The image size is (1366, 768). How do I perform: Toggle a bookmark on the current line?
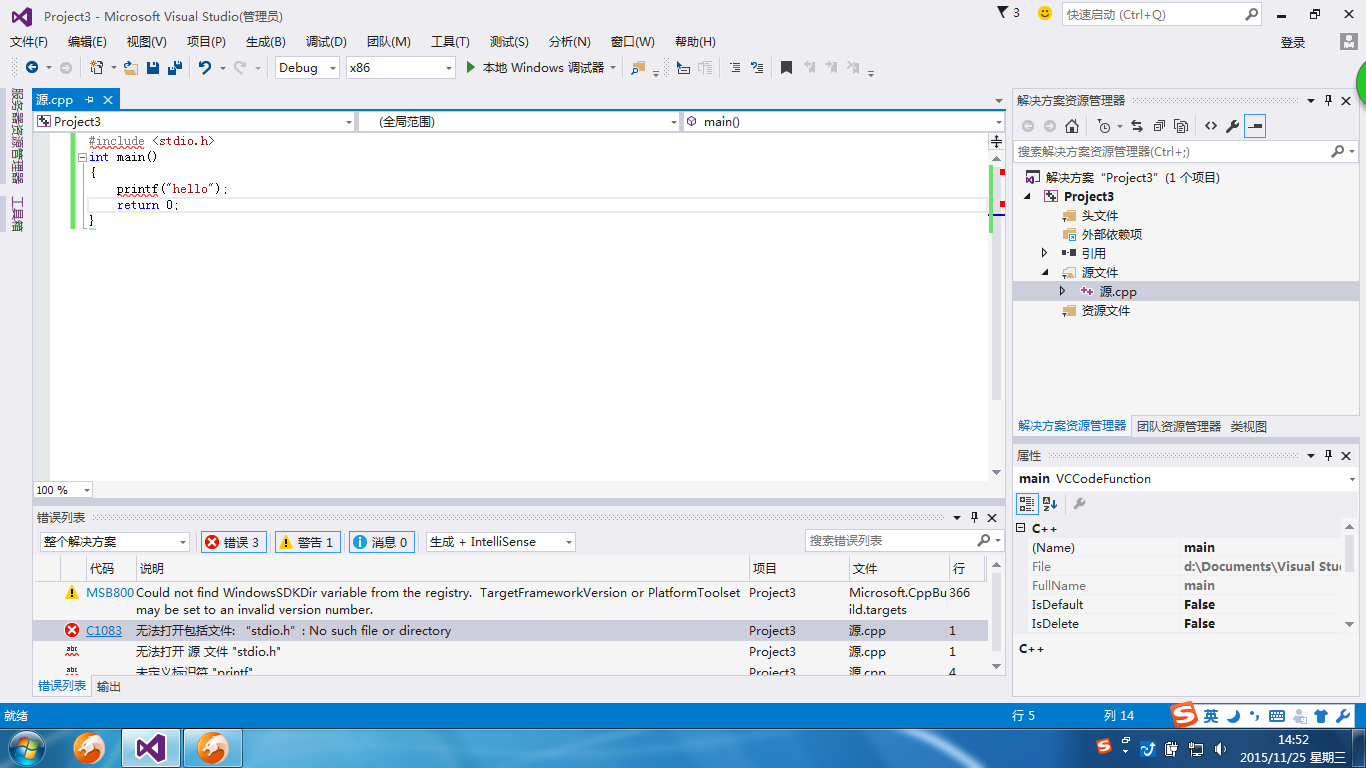(786, 67)
